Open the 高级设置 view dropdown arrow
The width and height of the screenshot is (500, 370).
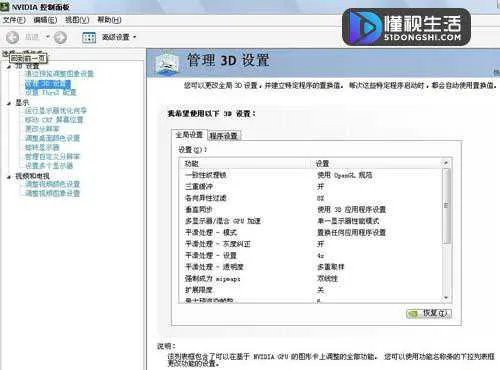(x=135, y=37)
